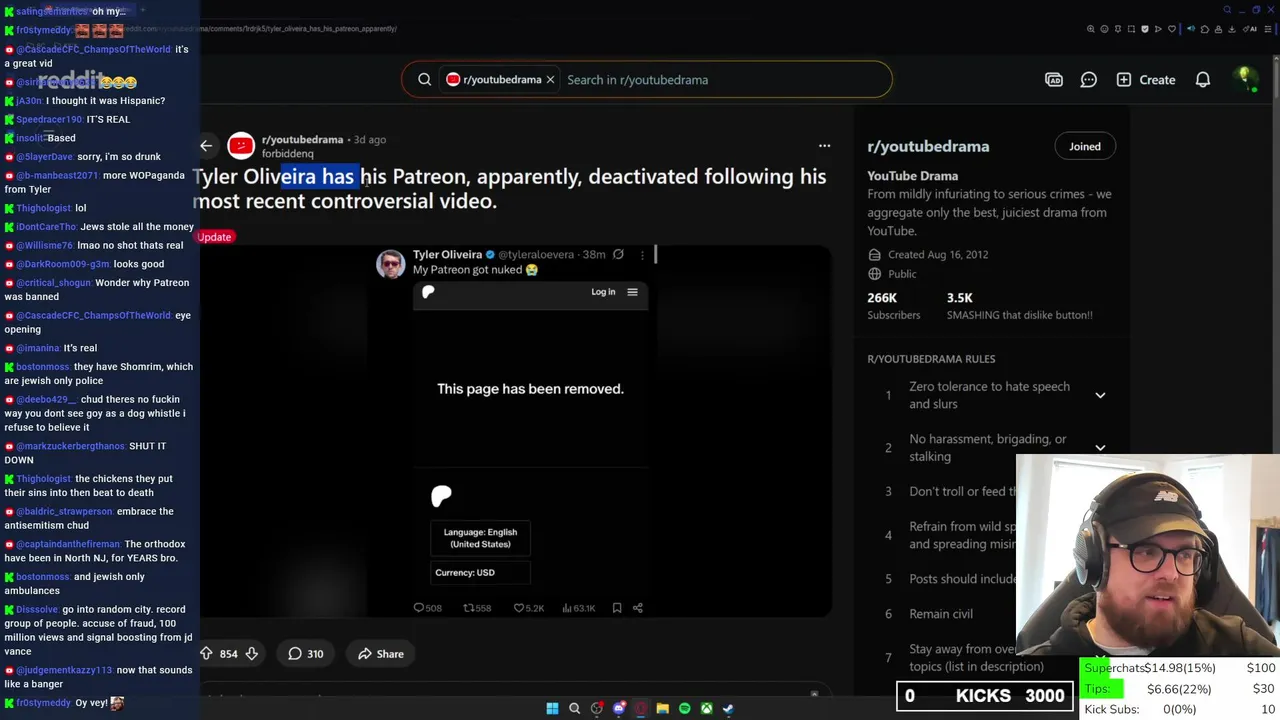
Task: Click the send-arrow icon in browser toolbar
Action: point(1158,29)
